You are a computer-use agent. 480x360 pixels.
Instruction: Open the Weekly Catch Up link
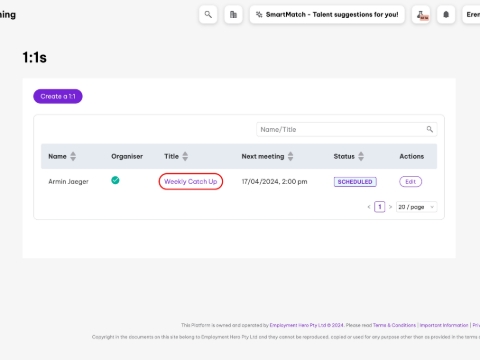(x=191, y=182)
